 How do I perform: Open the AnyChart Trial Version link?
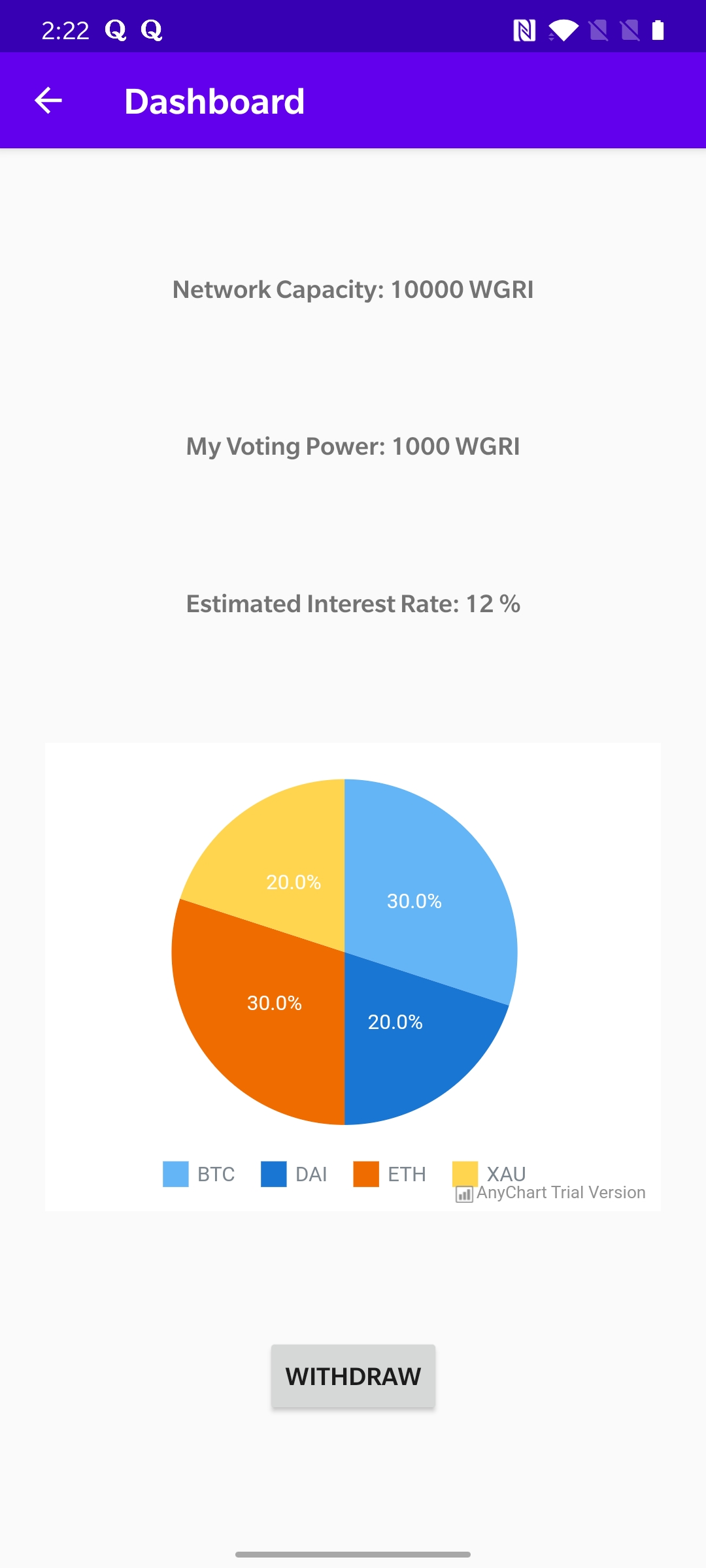pos(560,1193)
